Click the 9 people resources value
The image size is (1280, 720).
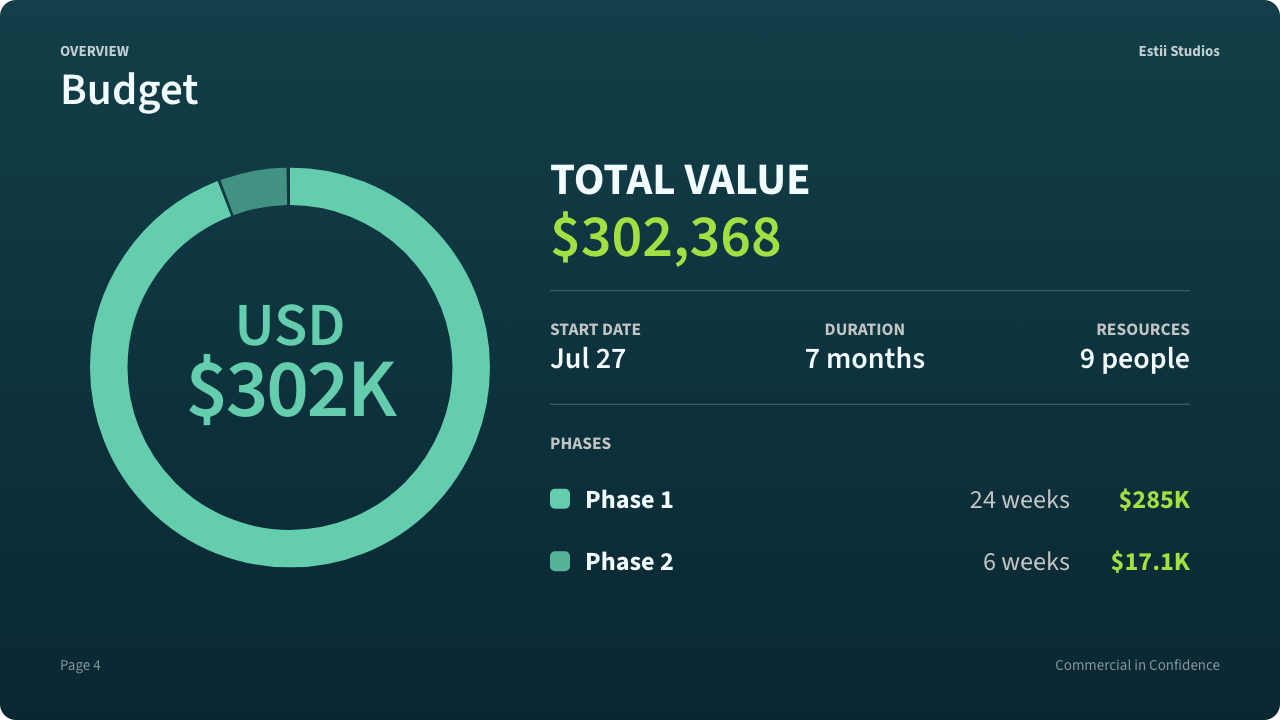tap(1135, 359)
